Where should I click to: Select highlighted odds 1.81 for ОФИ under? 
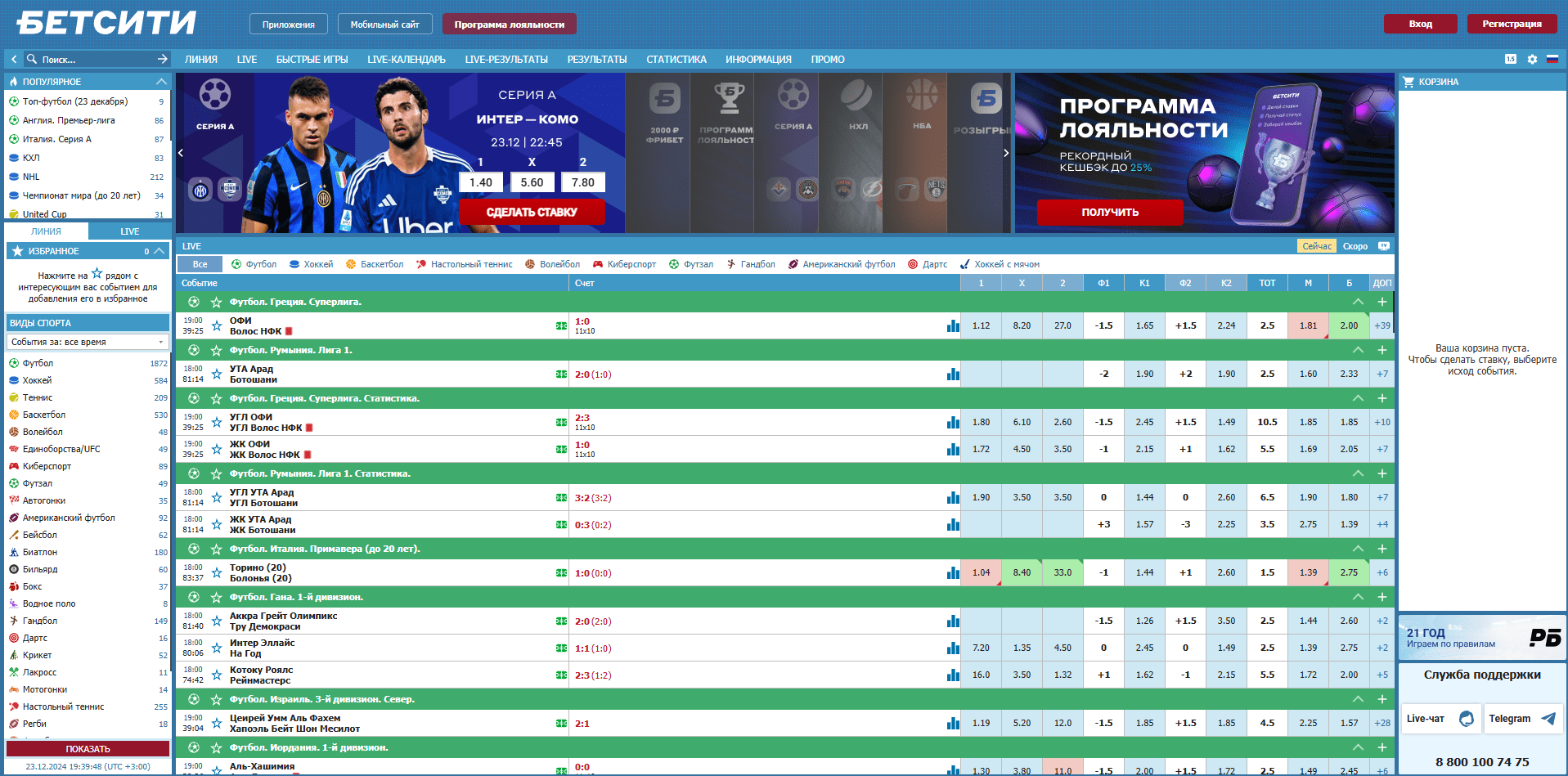click(1308, 325)
